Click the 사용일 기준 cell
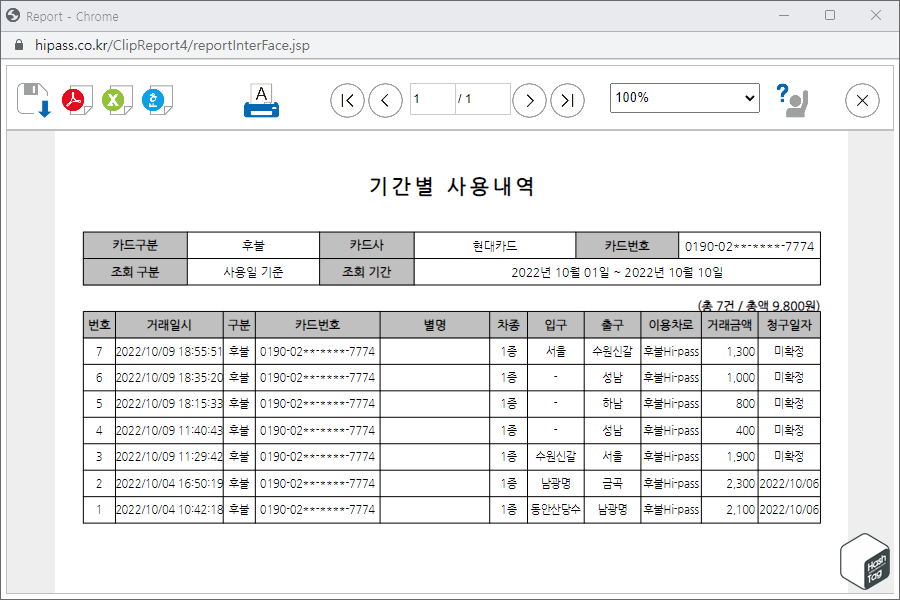 point(253,272)
